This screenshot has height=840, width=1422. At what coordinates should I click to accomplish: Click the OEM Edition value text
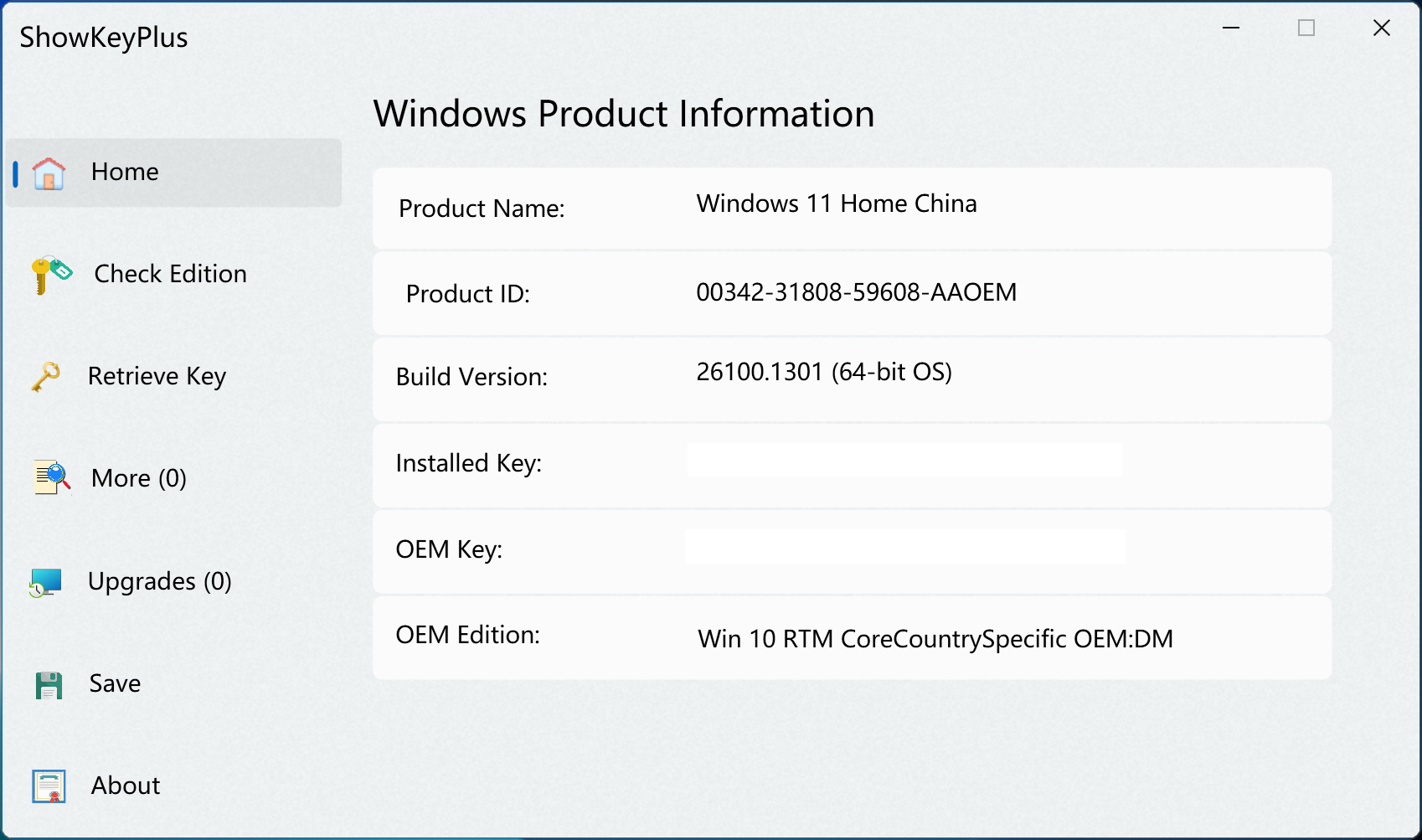[x=935, y=639]
